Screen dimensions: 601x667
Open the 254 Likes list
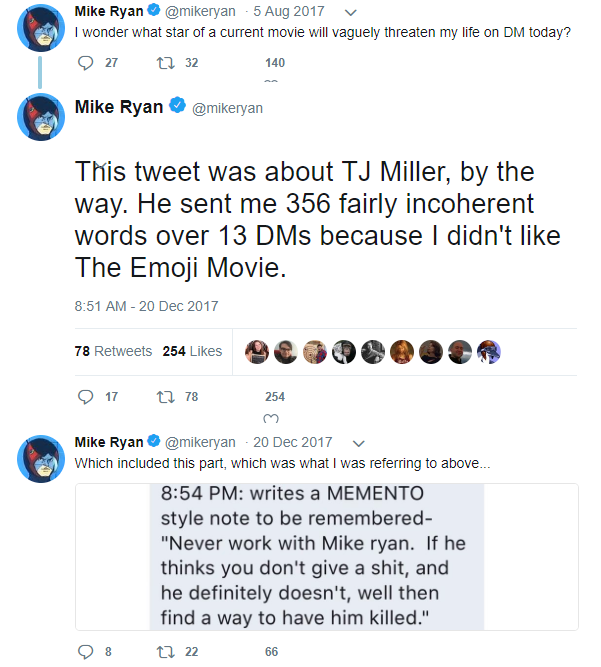[x=192, y=351]
